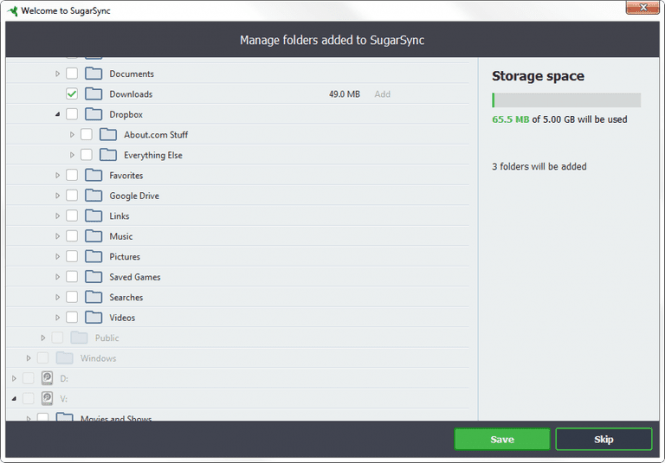This screenshot has height=463, width=665.
Task: Click the '65.5 MB' storage used text
Action: click(511, 120)
